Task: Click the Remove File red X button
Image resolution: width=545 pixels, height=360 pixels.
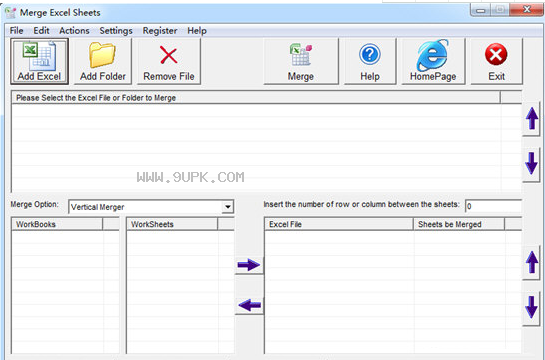Action: [x=169, y=61]
